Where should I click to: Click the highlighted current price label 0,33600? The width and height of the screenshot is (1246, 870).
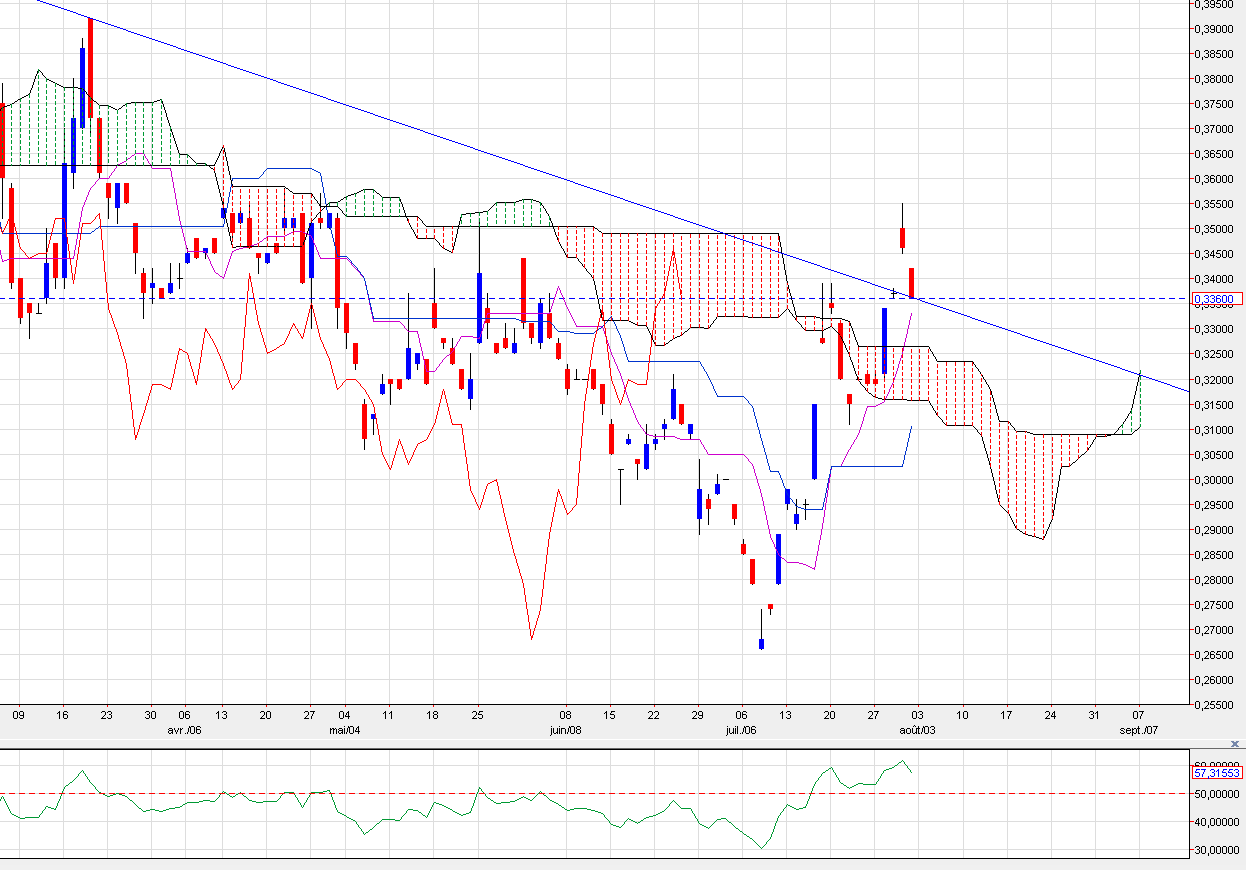pos(1217,298)
